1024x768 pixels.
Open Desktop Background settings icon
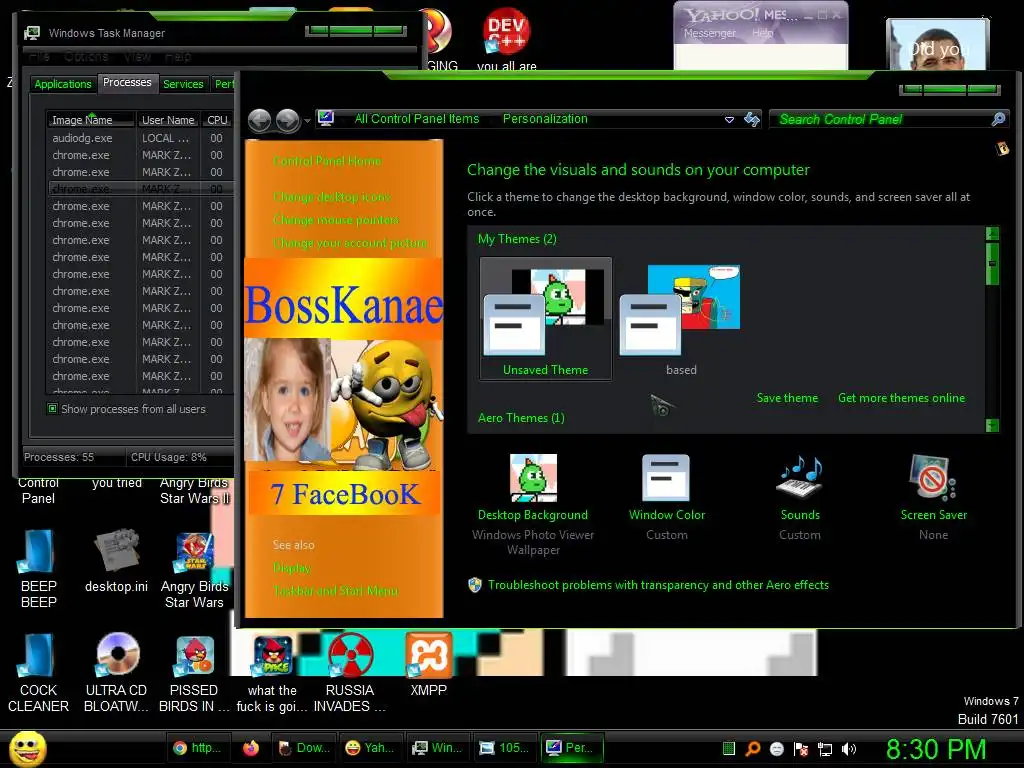click(x=533, y=477)
